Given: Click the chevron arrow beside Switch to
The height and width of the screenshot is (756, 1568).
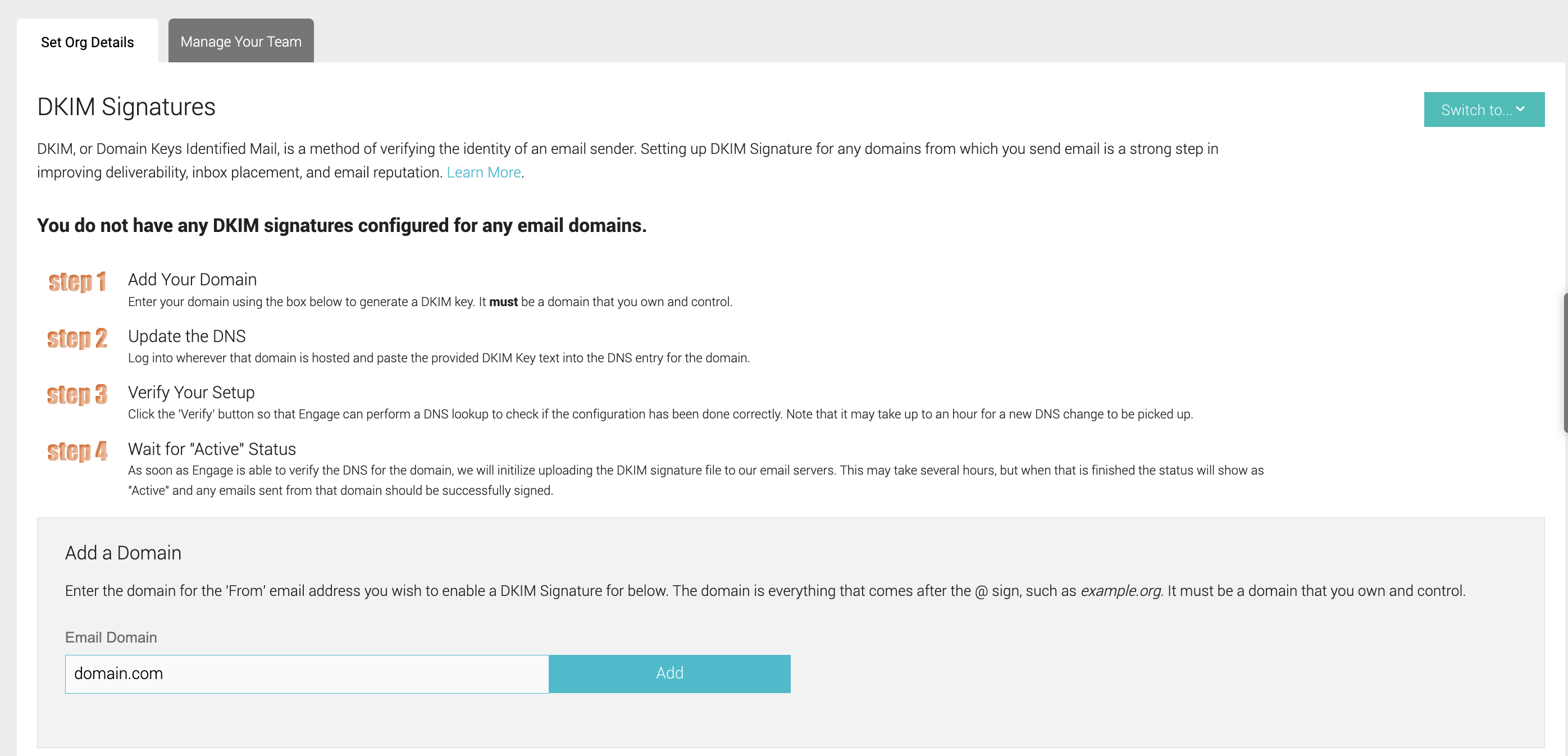Looking at the screenshot, I should tap(1520, 109).
